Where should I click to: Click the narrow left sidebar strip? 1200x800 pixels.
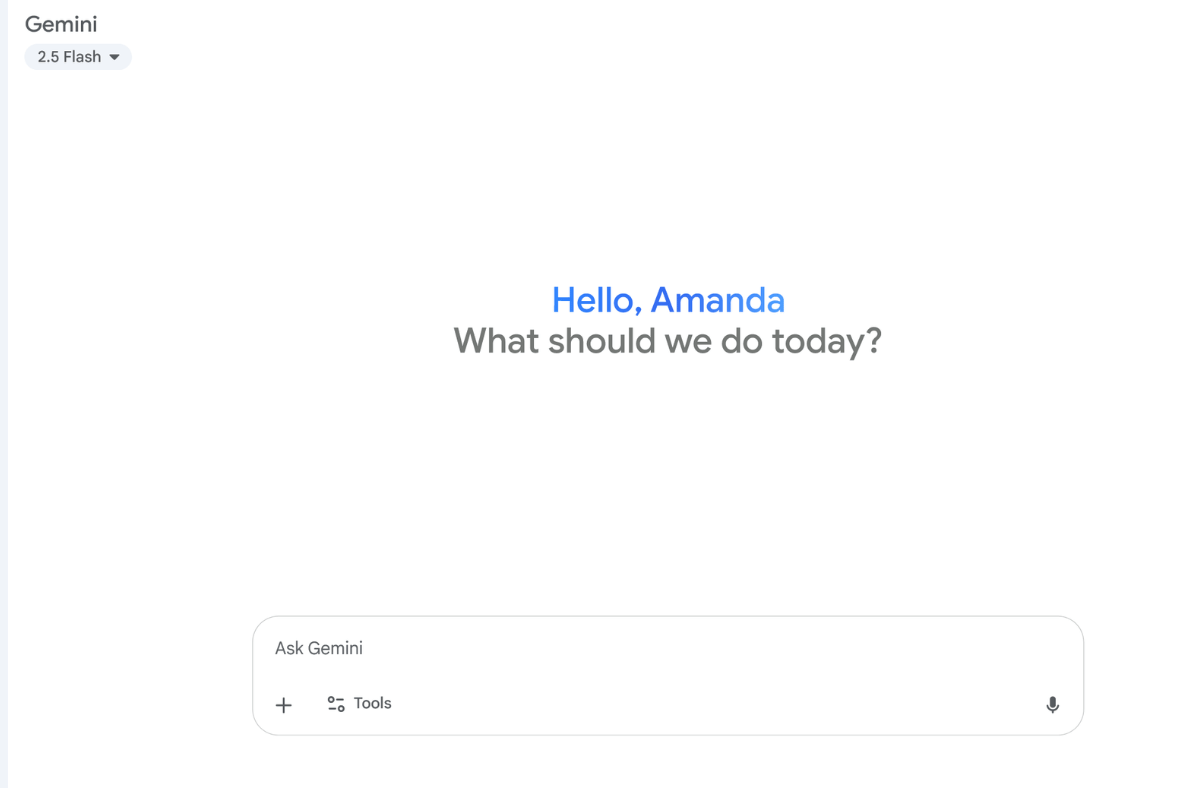(4, 400)
